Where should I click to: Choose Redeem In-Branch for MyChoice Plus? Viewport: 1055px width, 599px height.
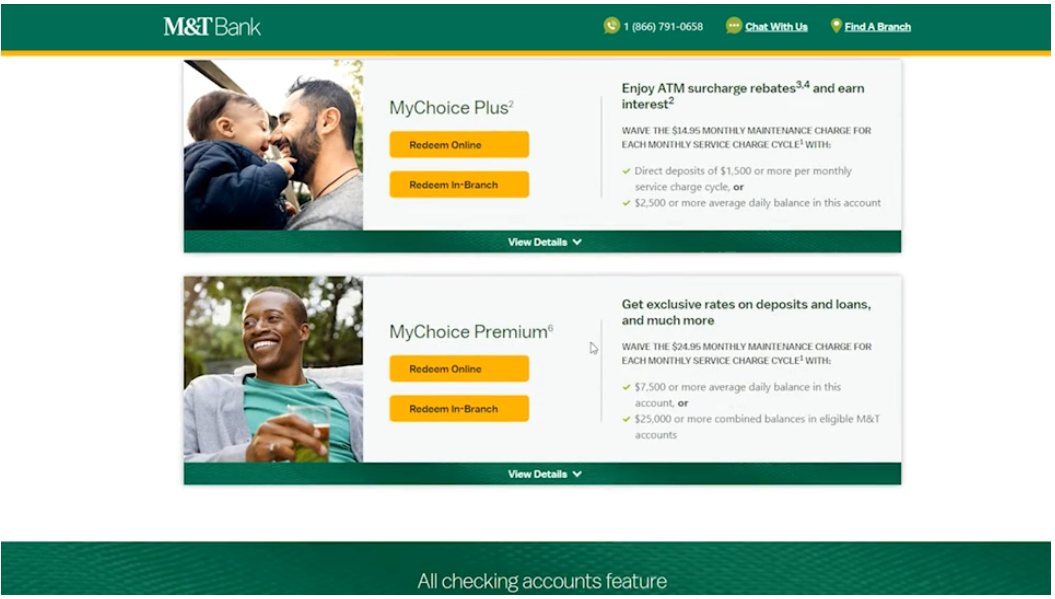(459, 184)
